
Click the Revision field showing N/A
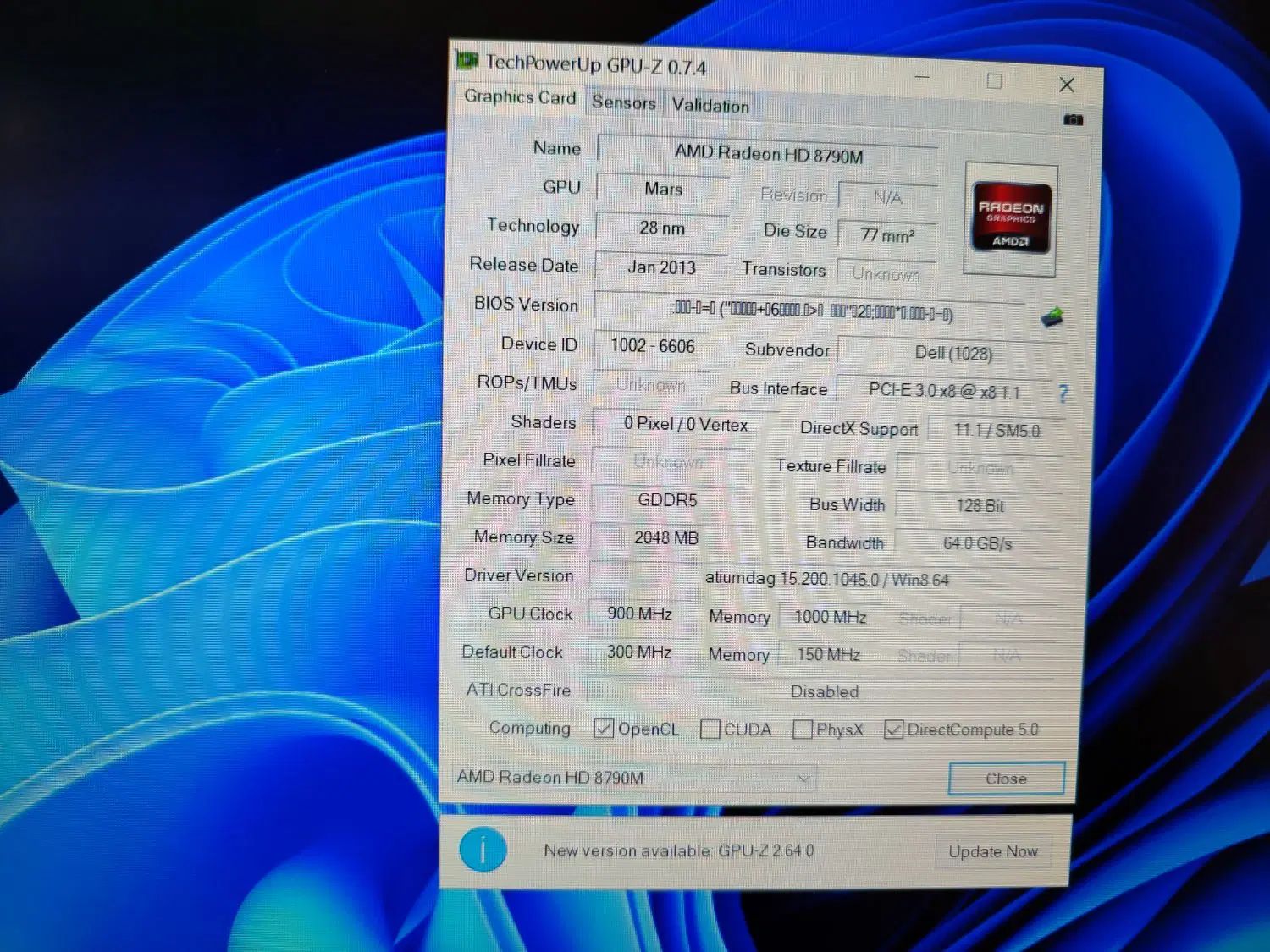coord(887,198)
